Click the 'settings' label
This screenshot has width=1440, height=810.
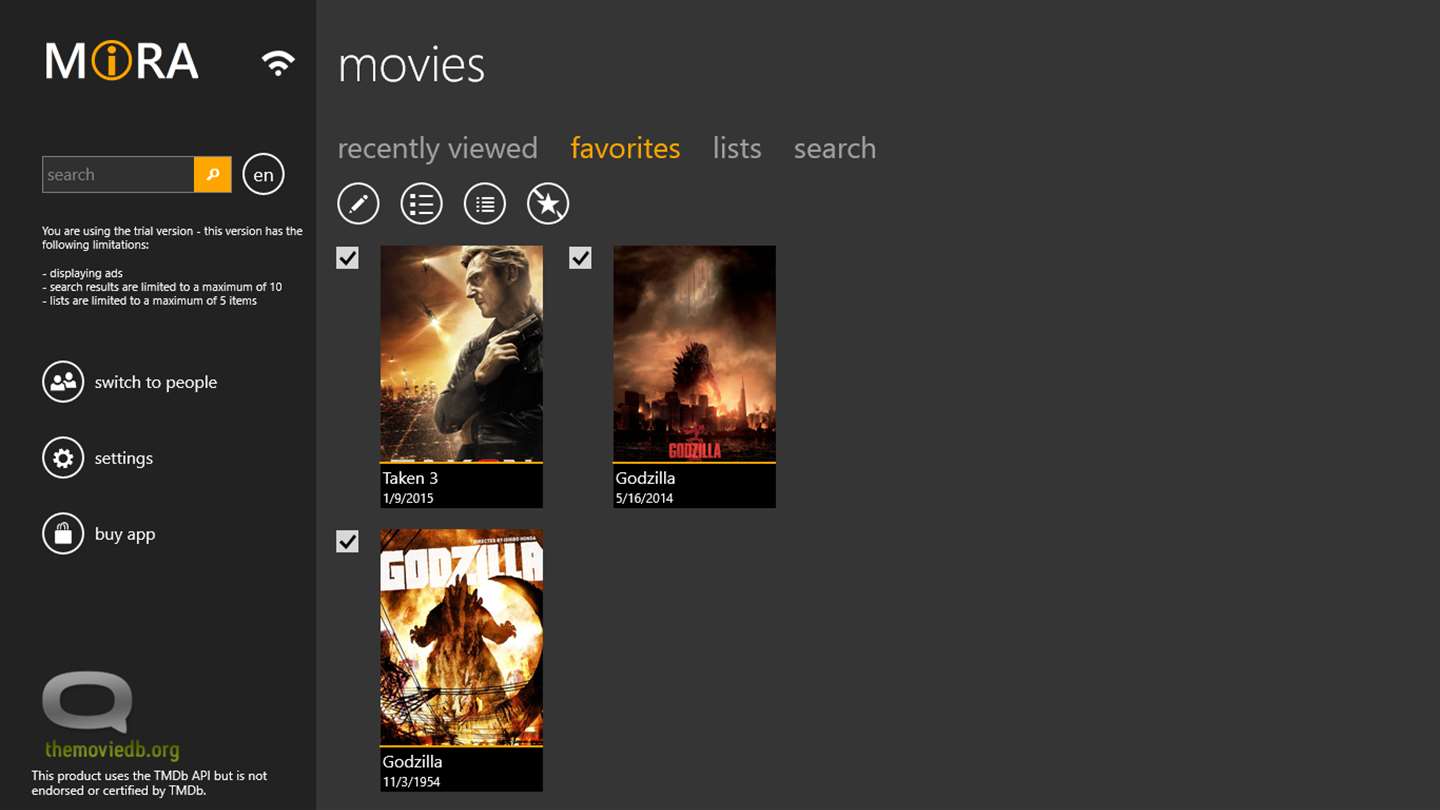click(x=124, y=458)
